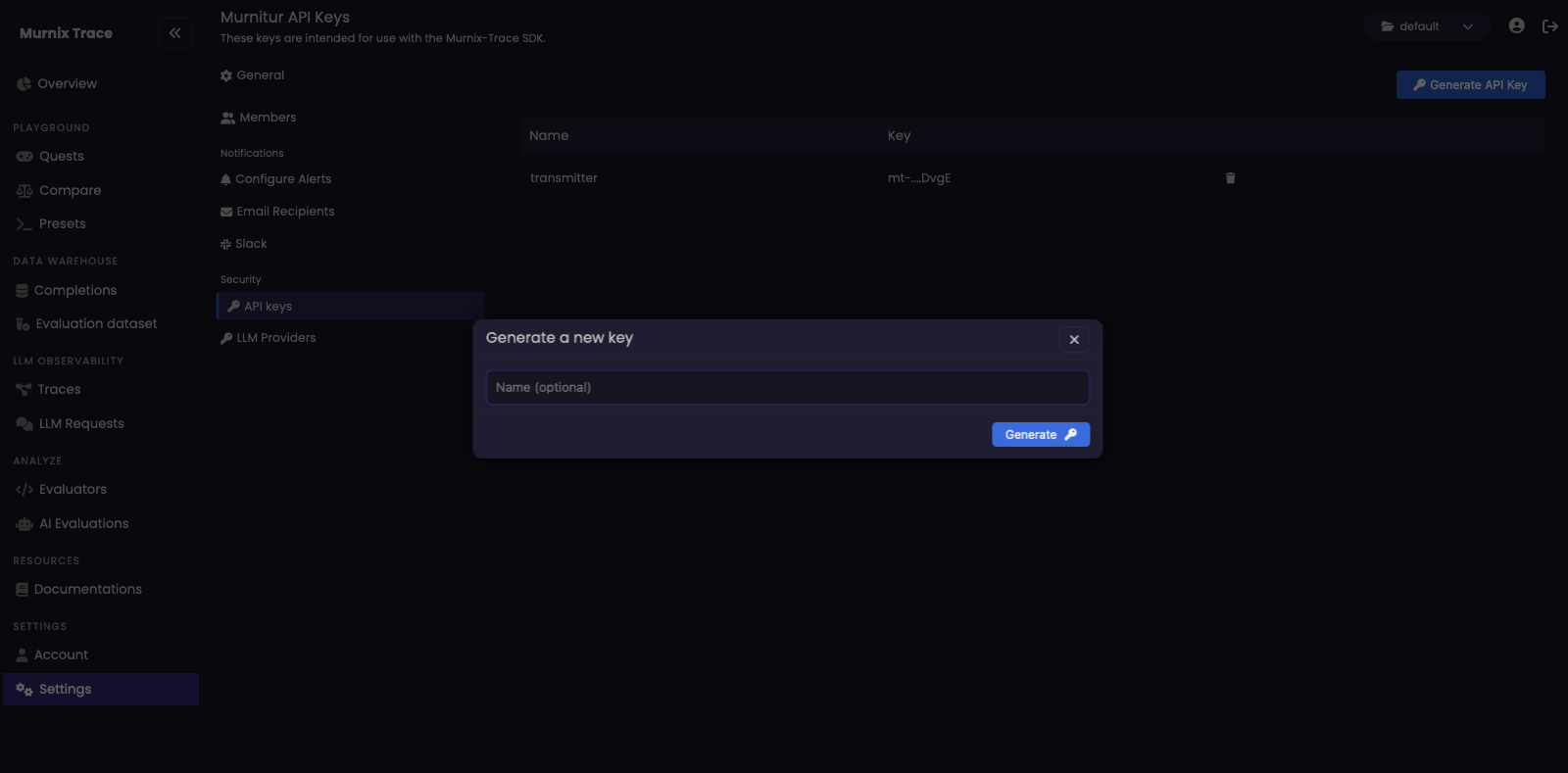Click the Generate API Key button

(x=1470, y=85)
